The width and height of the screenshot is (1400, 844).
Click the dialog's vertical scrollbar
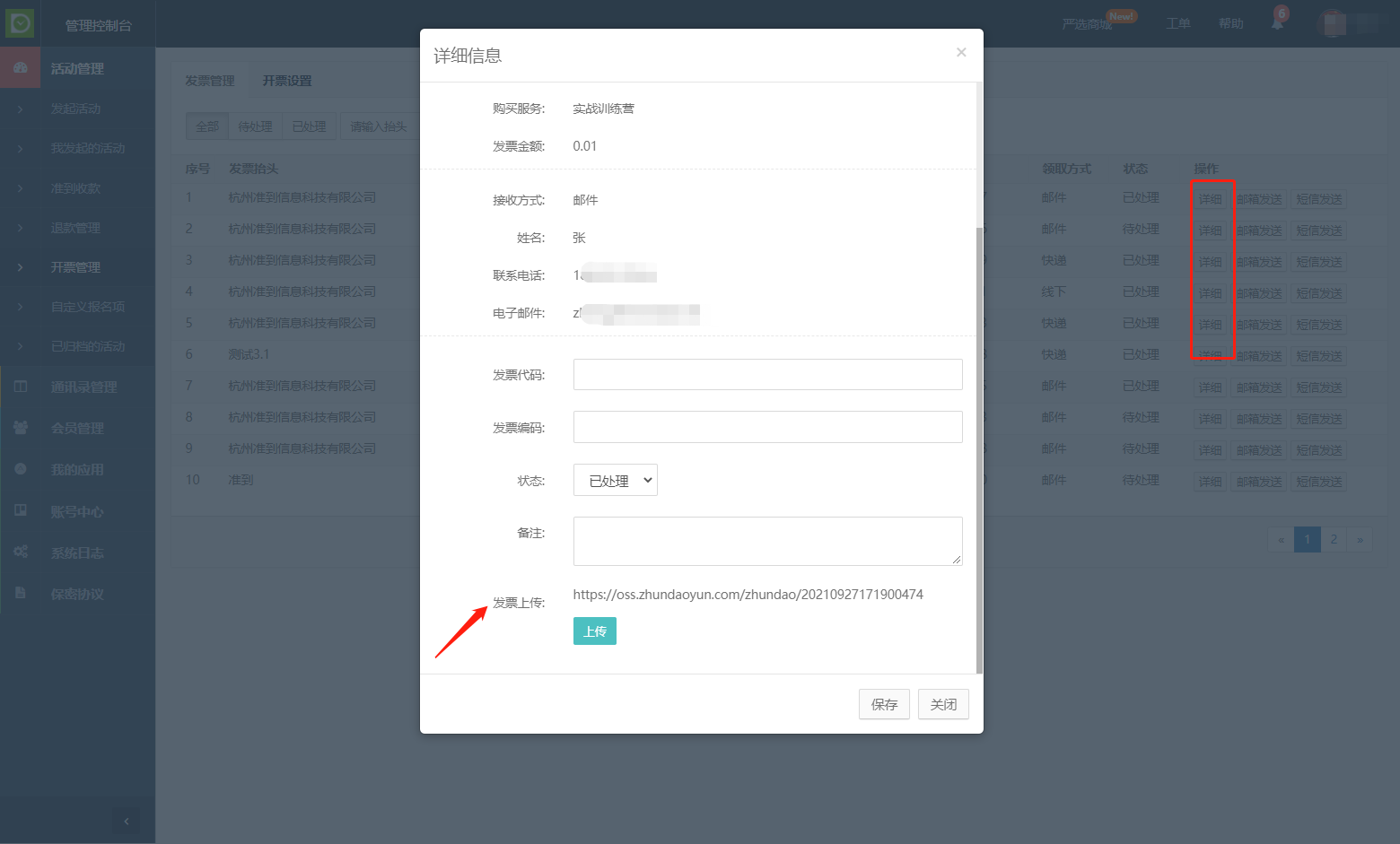(979, 448)
